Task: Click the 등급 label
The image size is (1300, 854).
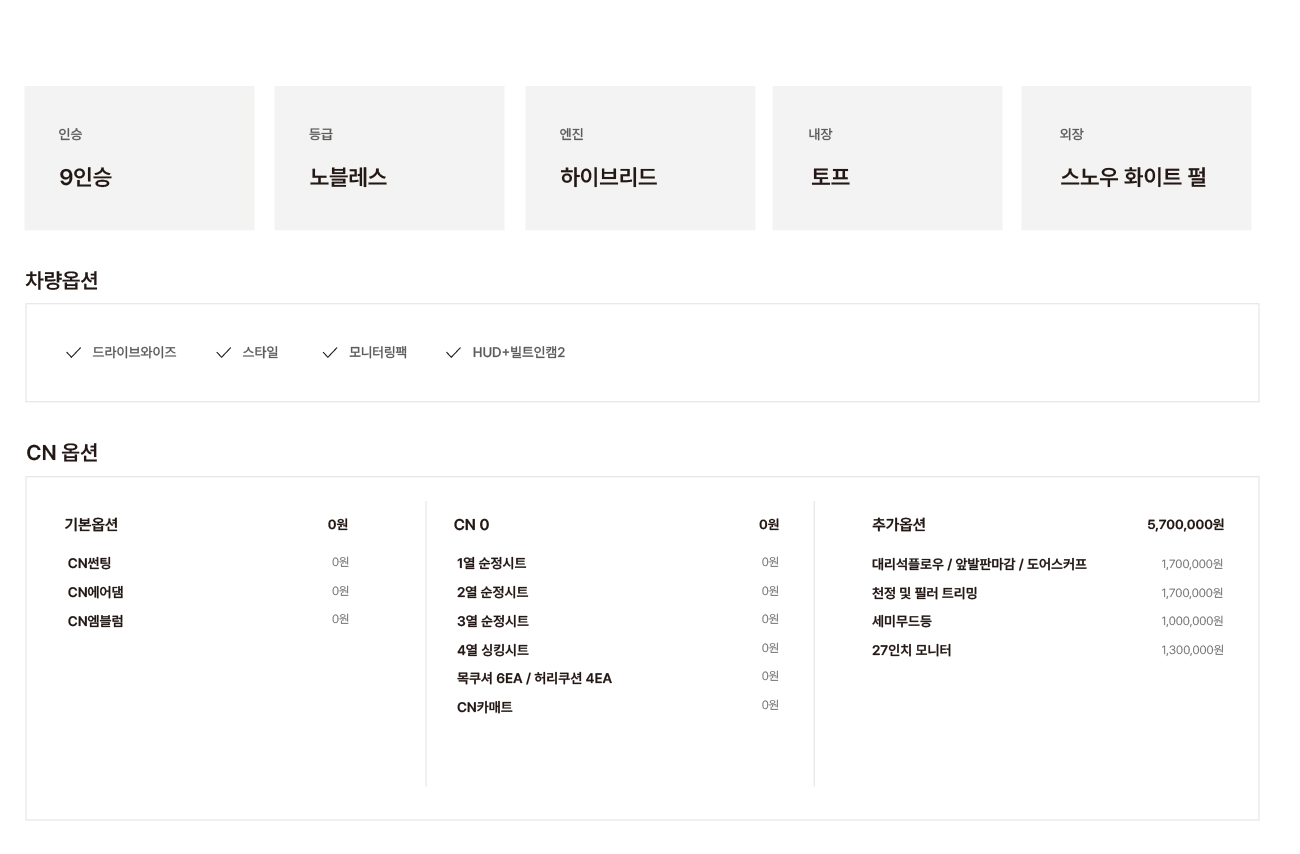Action: [321, 134]
